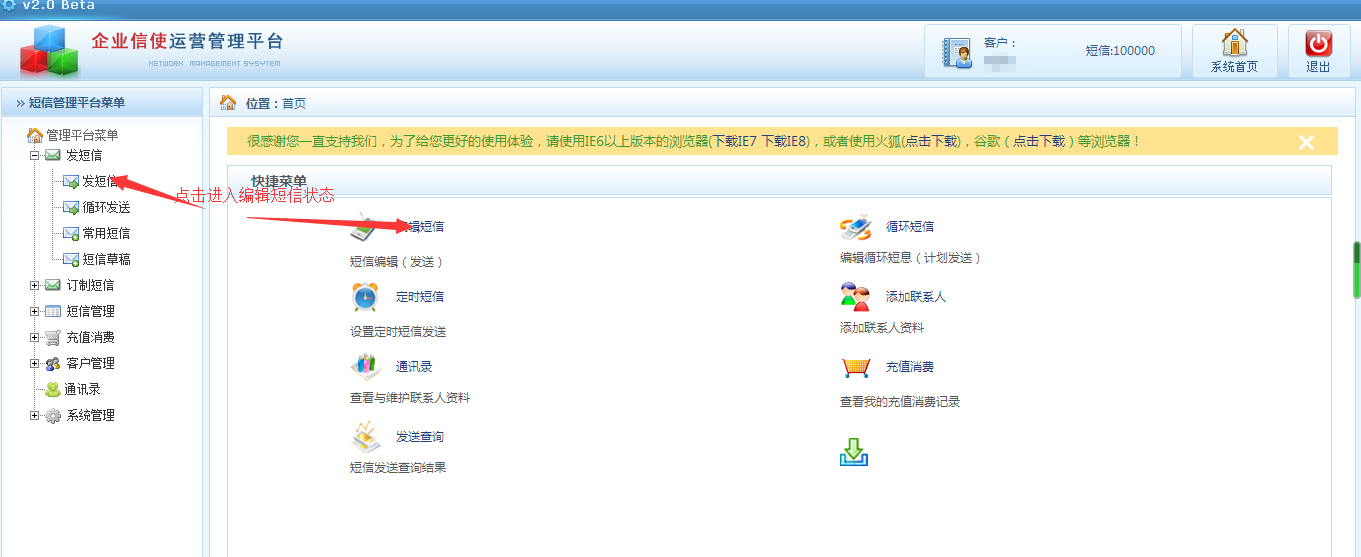
Task: Click the 添加联系人 people icon
Action: (855, 297)
